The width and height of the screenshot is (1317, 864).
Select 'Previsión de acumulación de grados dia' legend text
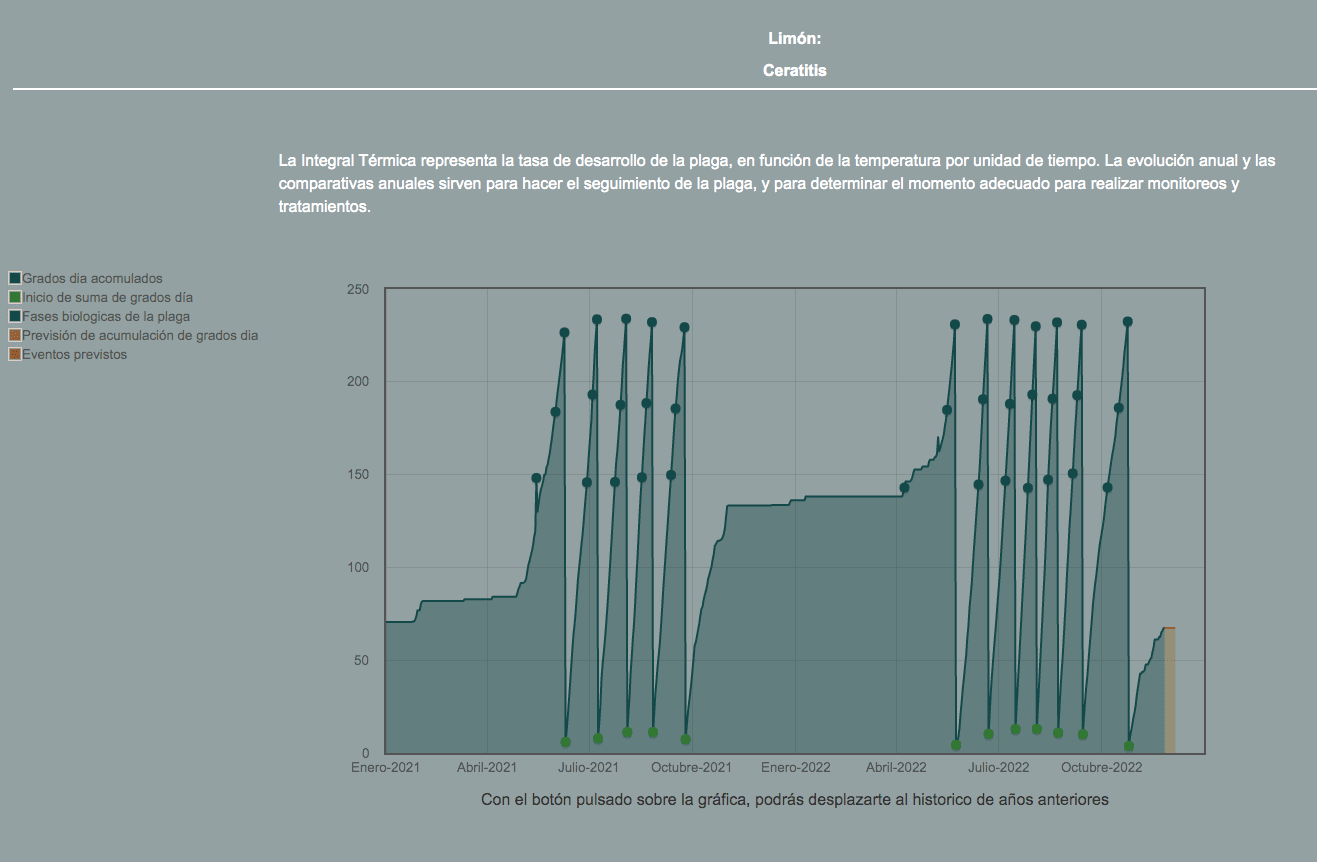point(140,335)
